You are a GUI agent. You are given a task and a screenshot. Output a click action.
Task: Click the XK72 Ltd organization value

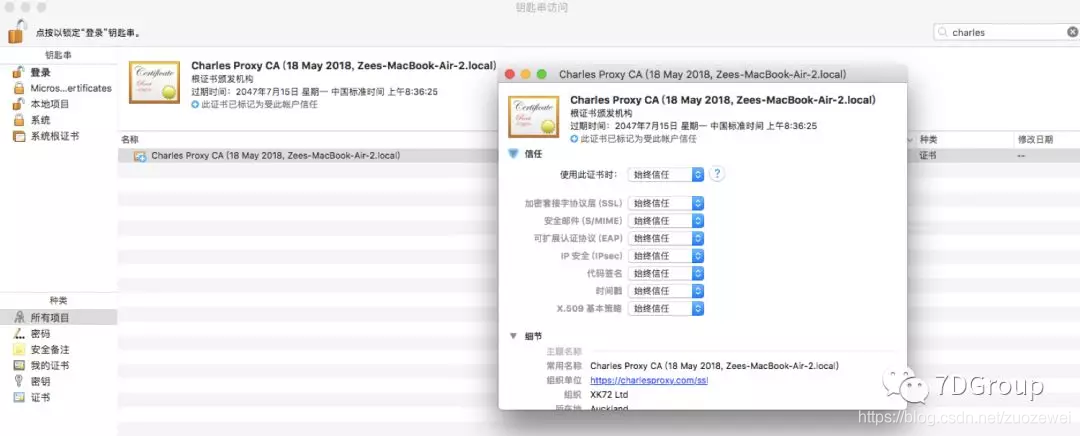pos(609,395)
